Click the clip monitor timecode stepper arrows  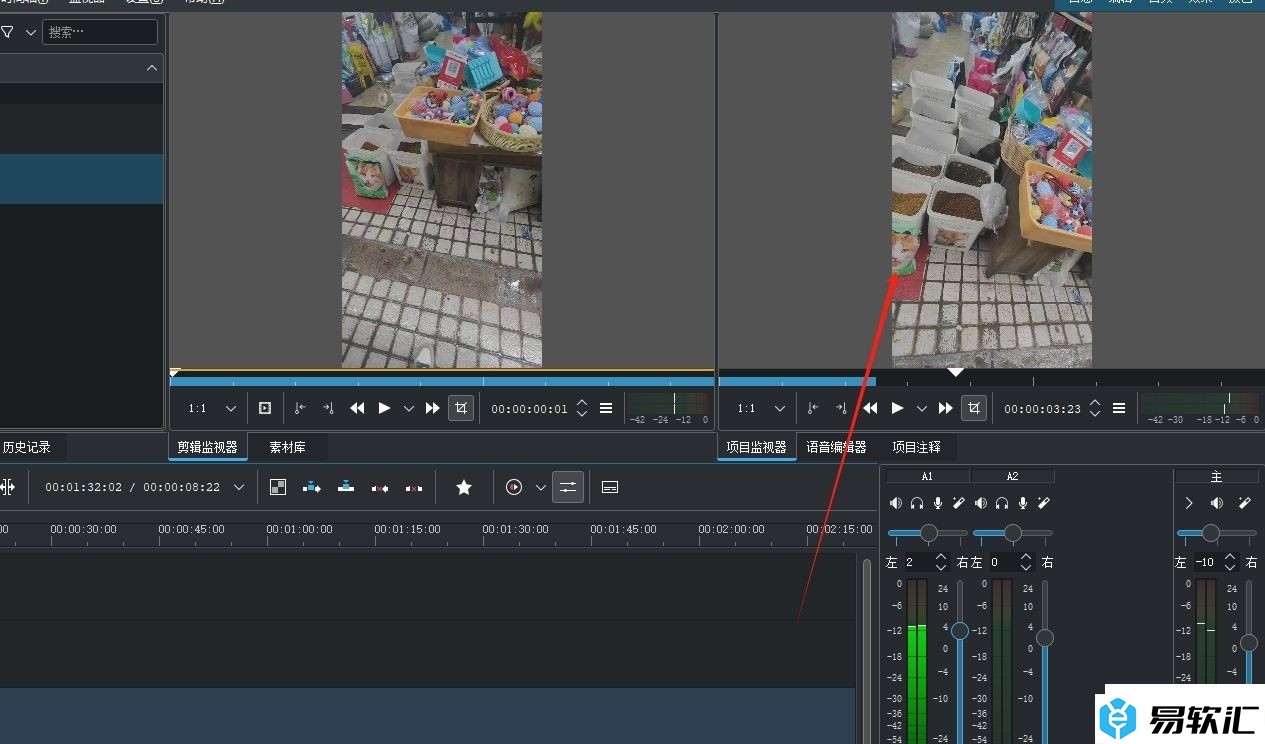(582, 408)
